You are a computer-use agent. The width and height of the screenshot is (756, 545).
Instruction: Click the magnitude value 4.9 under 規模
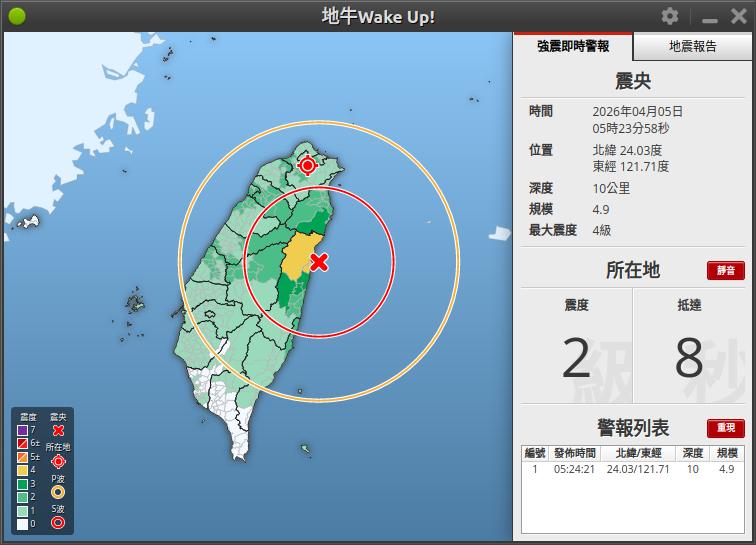pyautogui.click(x=601, y=209)
